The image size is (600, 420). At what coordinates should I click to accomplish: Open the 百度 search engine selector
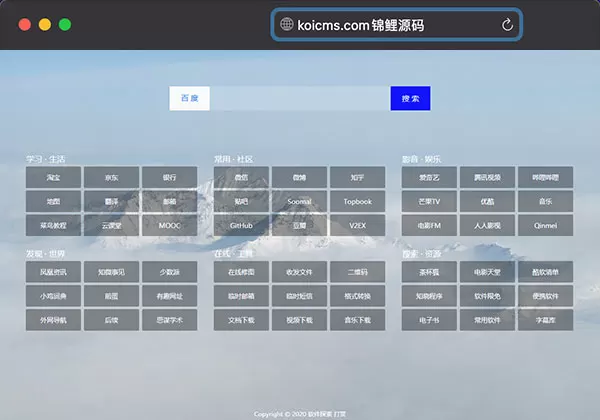[x=189, y=98]
